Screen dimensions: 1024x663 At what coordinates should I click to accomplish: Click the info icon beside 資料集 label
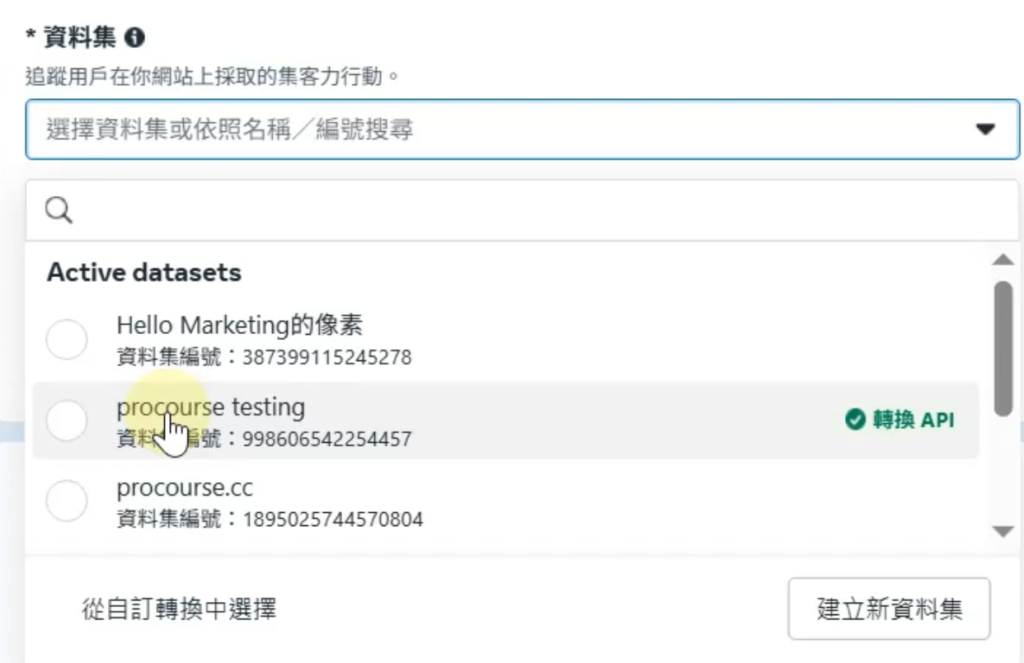coord(135,38)
